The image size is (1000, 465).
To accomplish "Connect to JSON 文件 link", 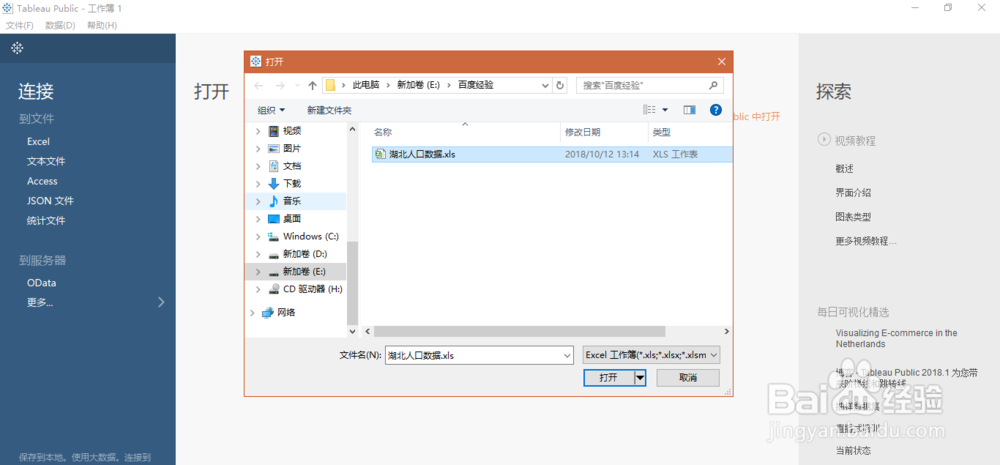I will pos(50,201).
